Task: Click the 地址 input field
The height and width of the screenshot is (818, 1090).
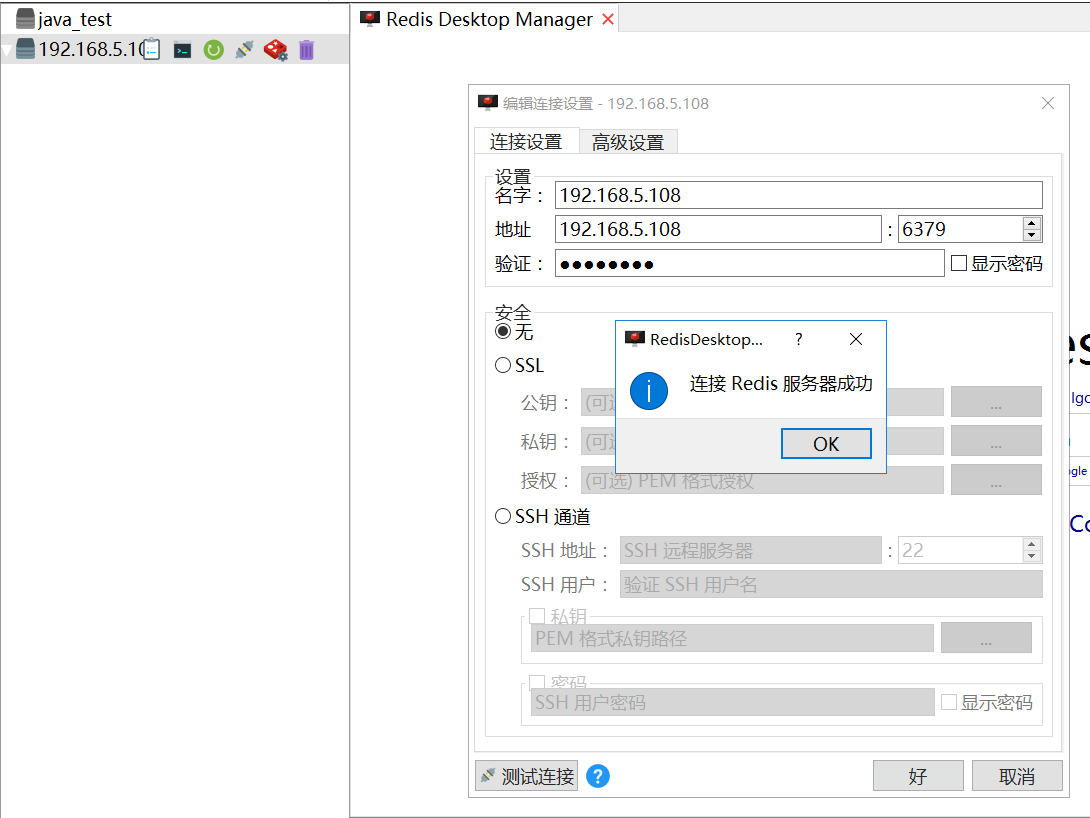Action: 718,229
